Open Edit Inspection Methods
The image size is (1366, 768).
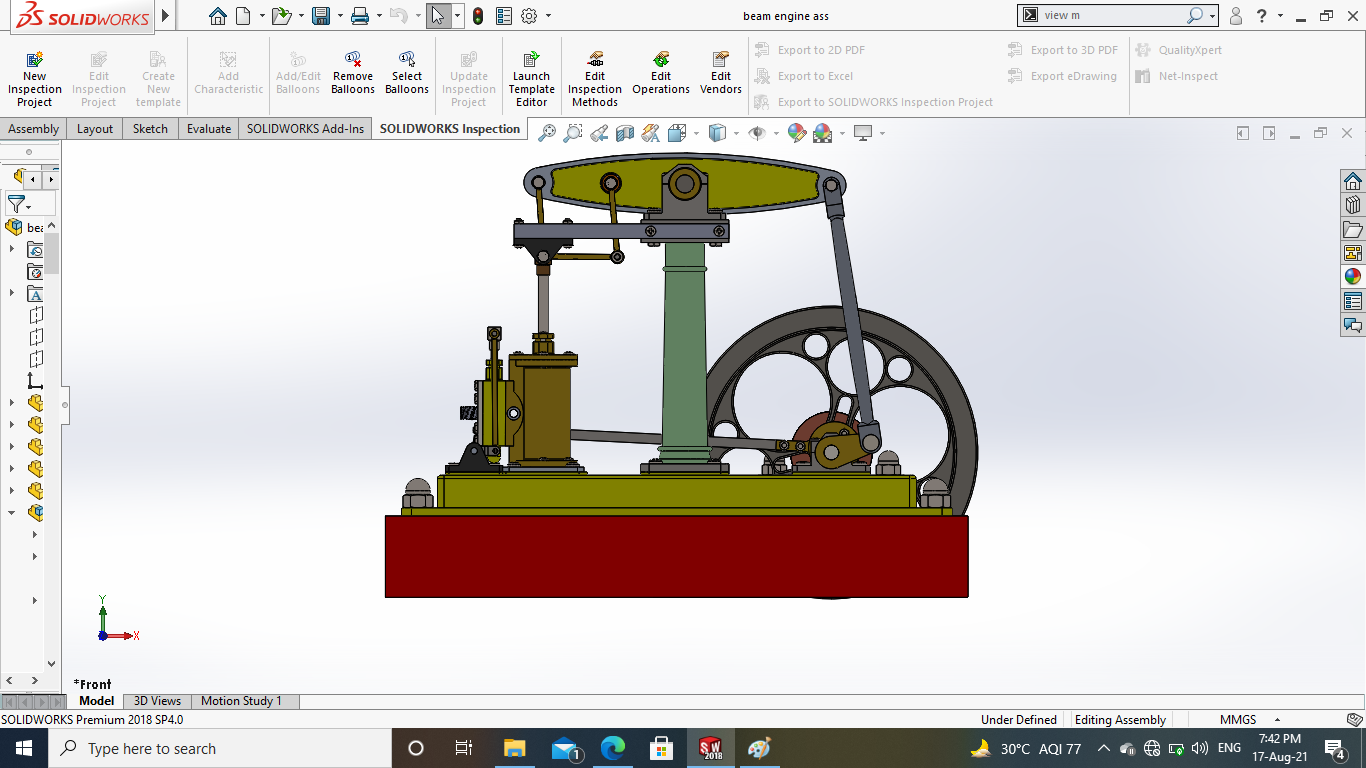click(595, 80)
